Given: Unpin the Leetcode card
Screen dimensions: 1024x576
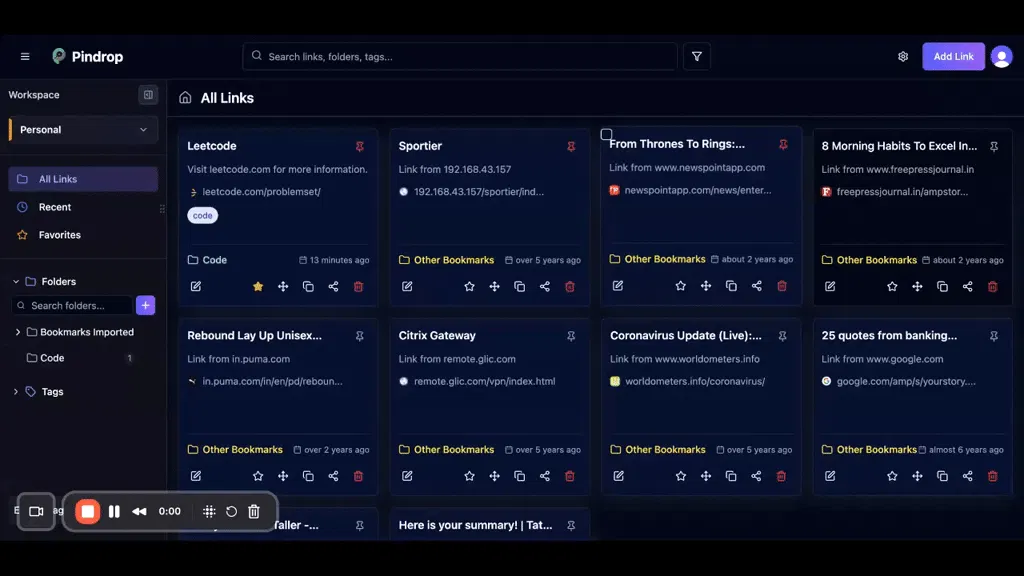Looking at the screenshot, I should [360, 146].
